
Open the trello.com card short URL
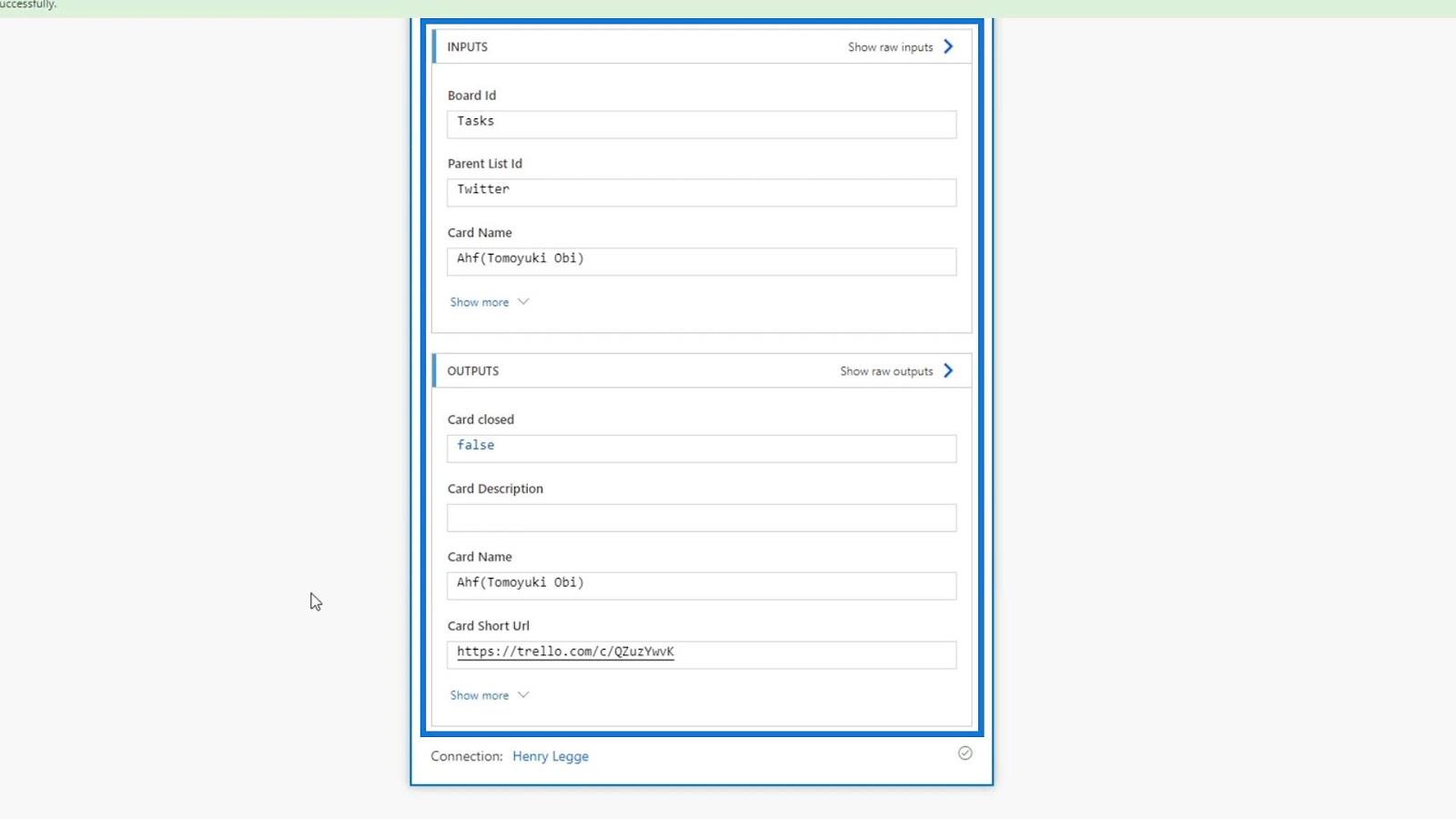(565, 652)
